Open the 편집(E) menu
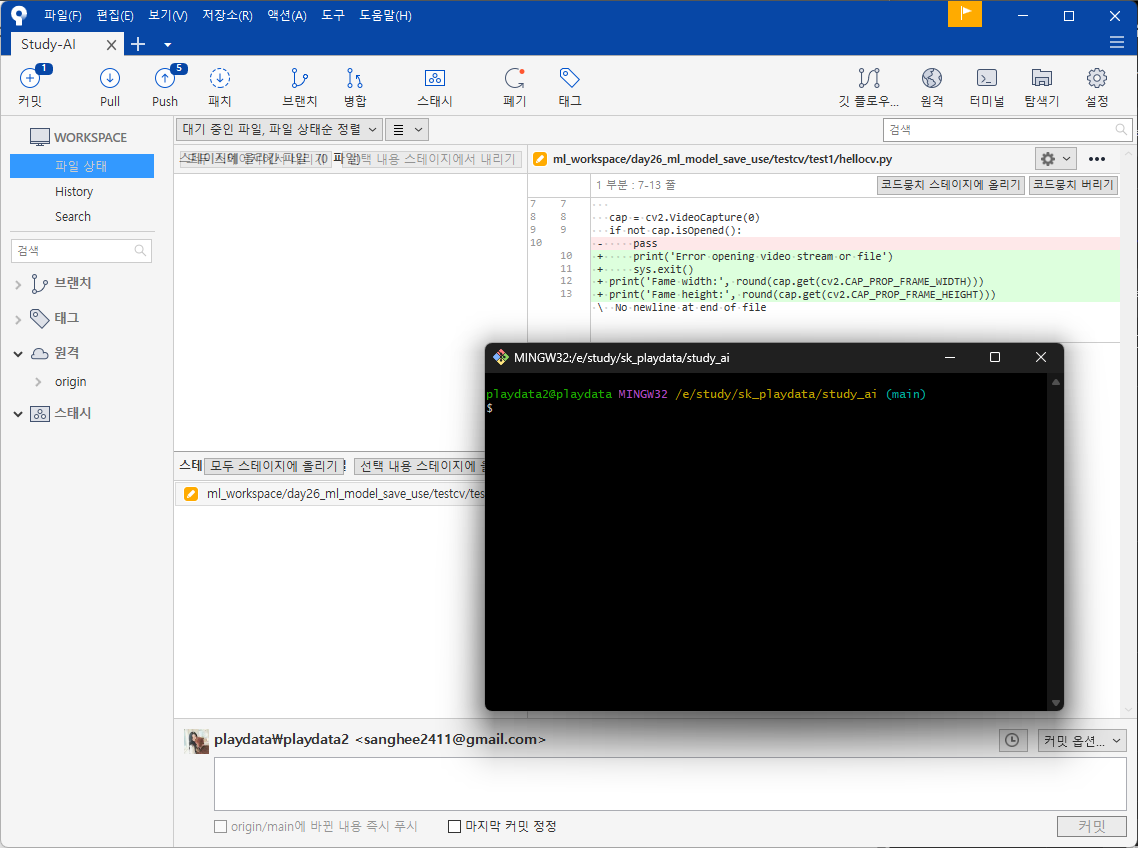1138x848 pixels. click(x=115, y=15)
